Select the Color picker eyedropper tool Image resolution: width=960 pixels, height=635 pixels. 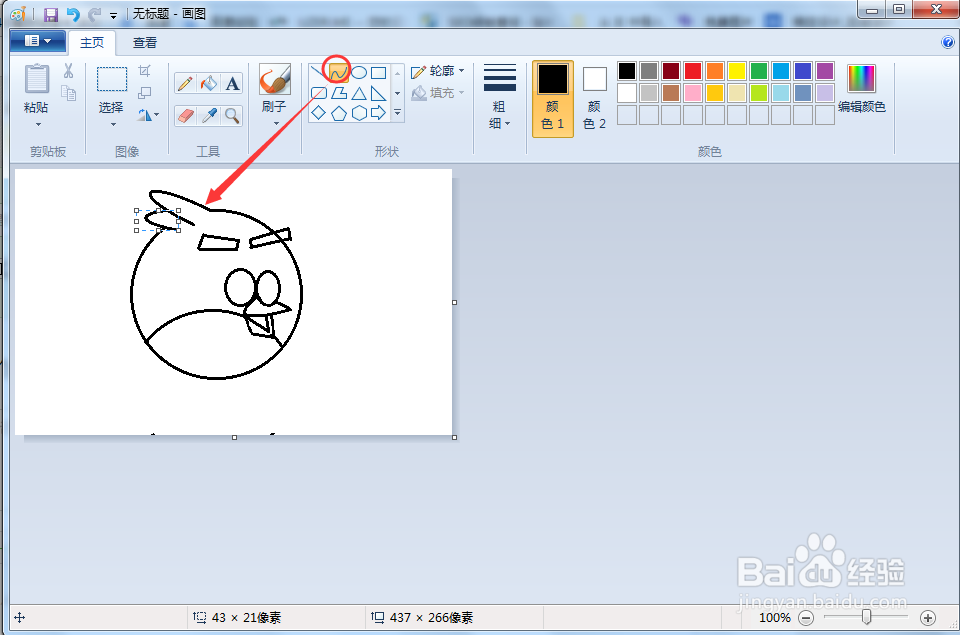click(209, 115)
